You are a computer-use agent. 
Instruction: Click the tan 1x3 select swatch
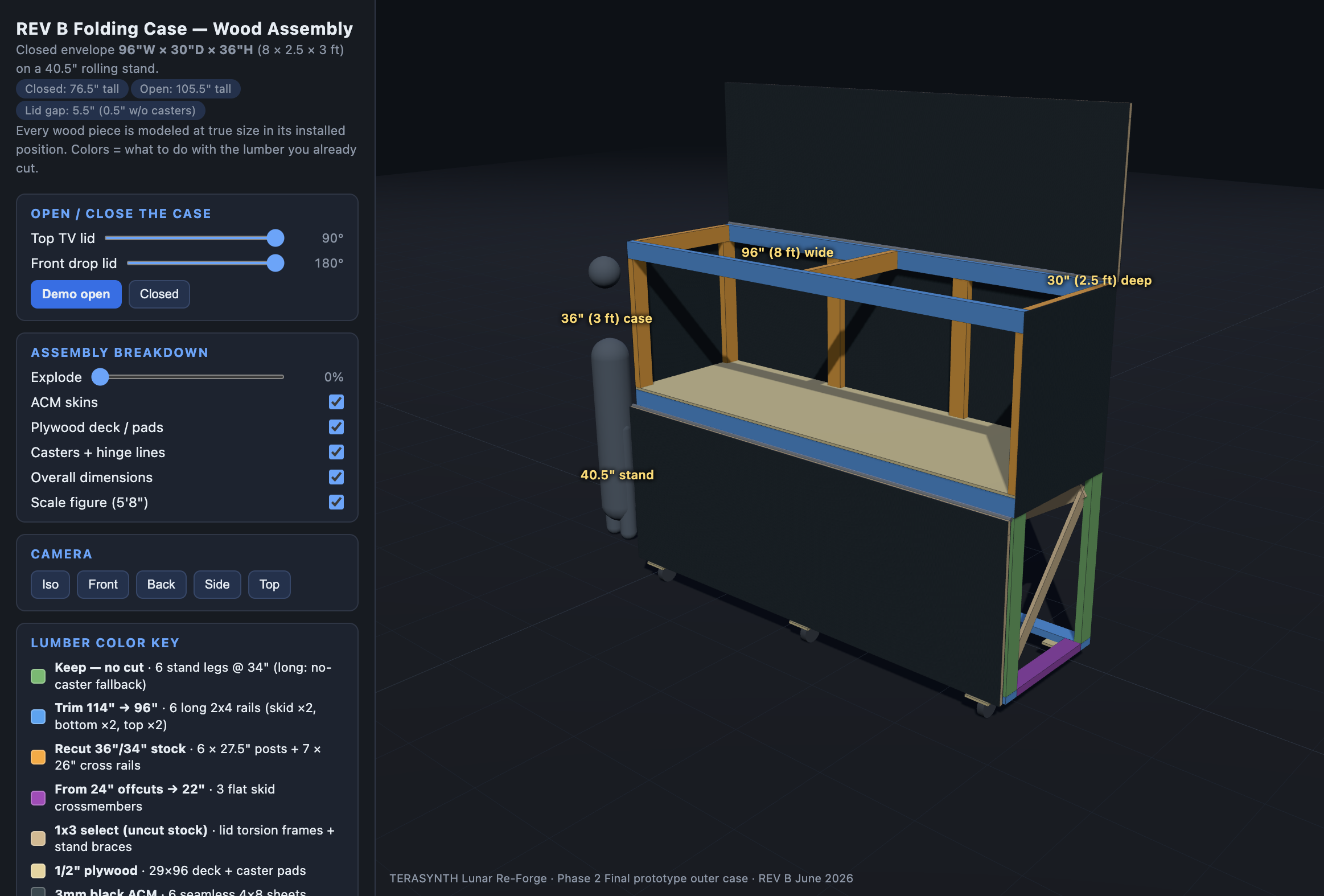(38, 839)
